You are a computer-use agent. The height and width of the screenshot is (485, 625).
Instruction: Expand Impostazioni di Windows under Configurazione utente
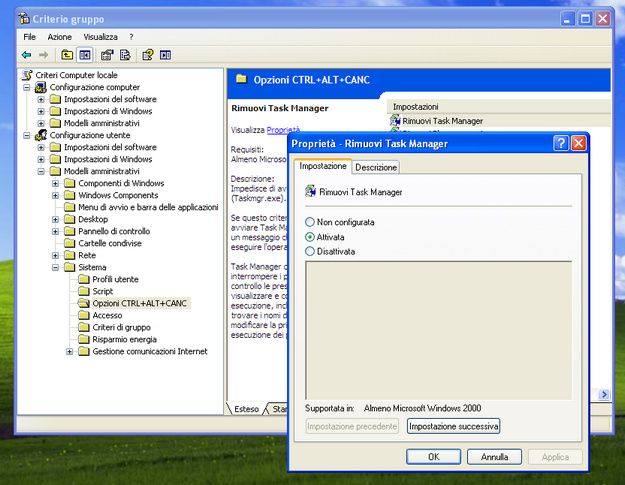pos(41,159)
